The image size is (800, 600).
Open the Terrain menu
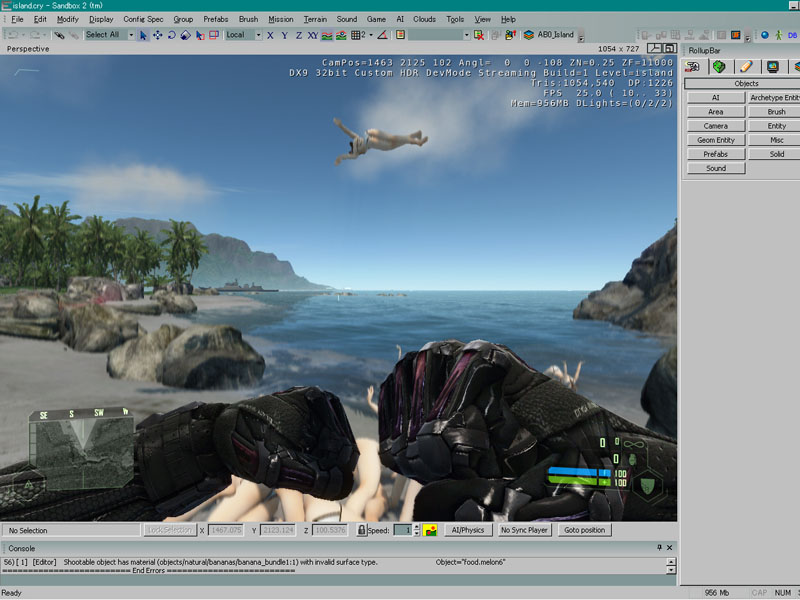(x=315, y=19)
